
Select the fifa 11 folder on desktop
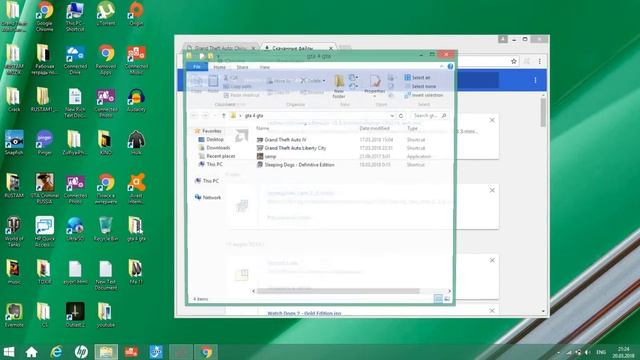pyautogui.click(x=136, y=272)
